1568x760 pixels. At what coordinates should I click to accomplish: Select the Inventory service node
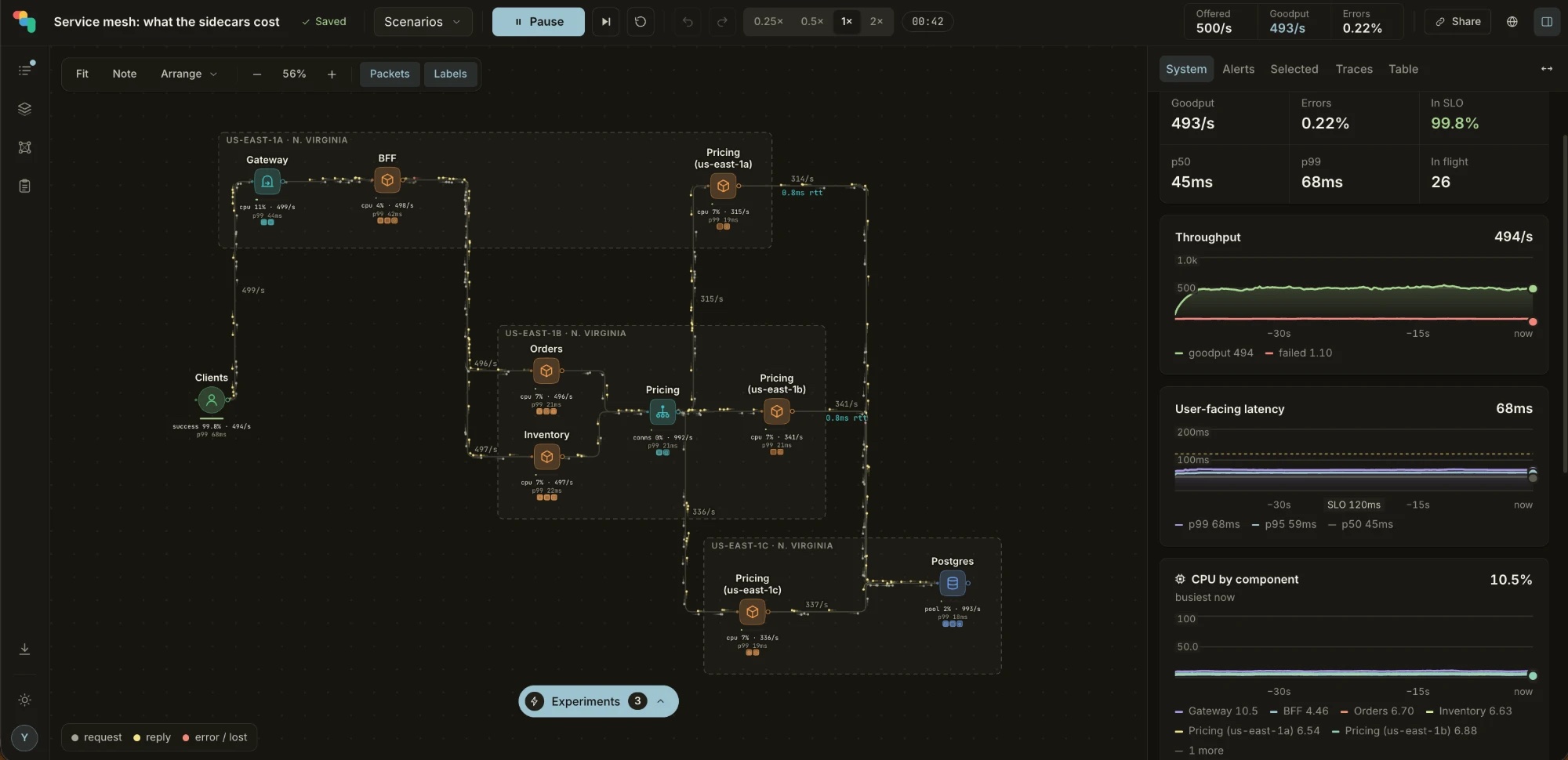coord(546,457)
